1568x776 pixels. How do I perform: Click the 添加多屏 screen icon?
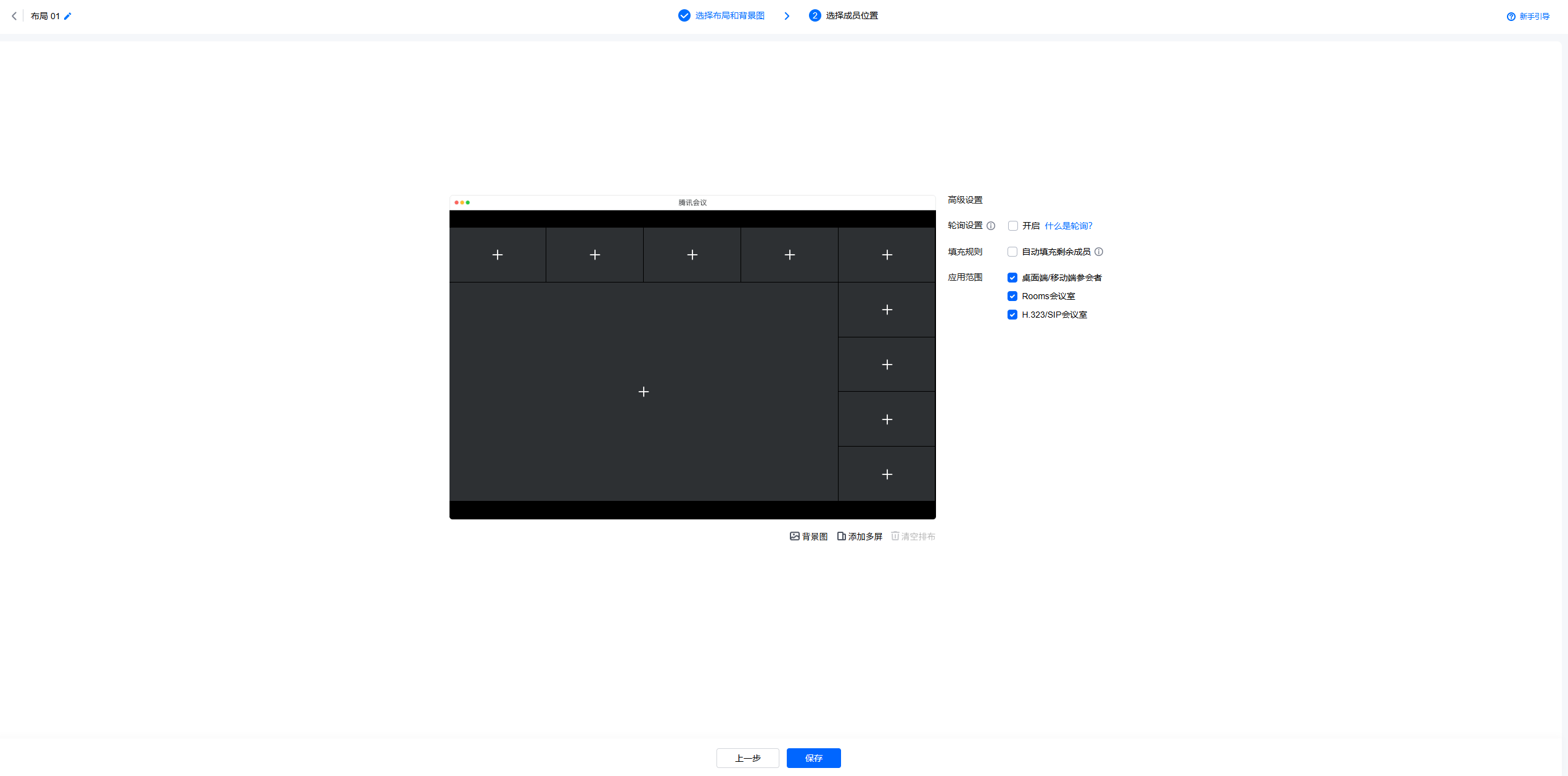[x=841, y=536]
